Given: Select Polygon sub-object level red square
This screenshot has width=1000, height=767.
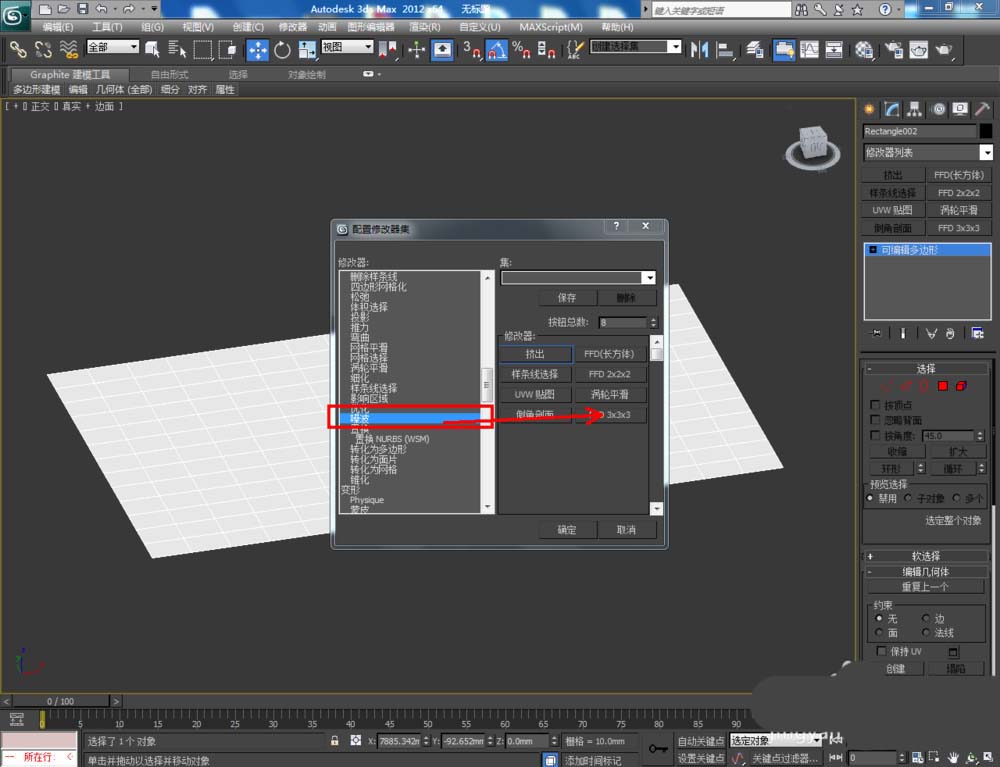Looking at the screenshot, I should [943, 386].
